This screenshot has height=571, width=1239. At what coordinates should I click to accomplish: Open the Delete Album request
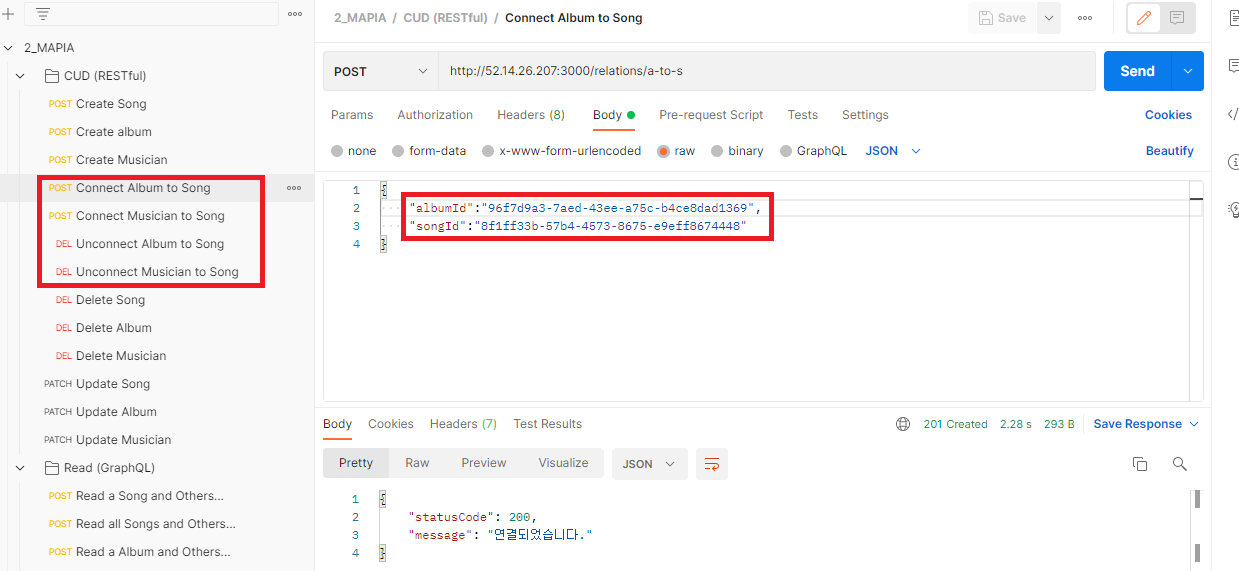114,328
